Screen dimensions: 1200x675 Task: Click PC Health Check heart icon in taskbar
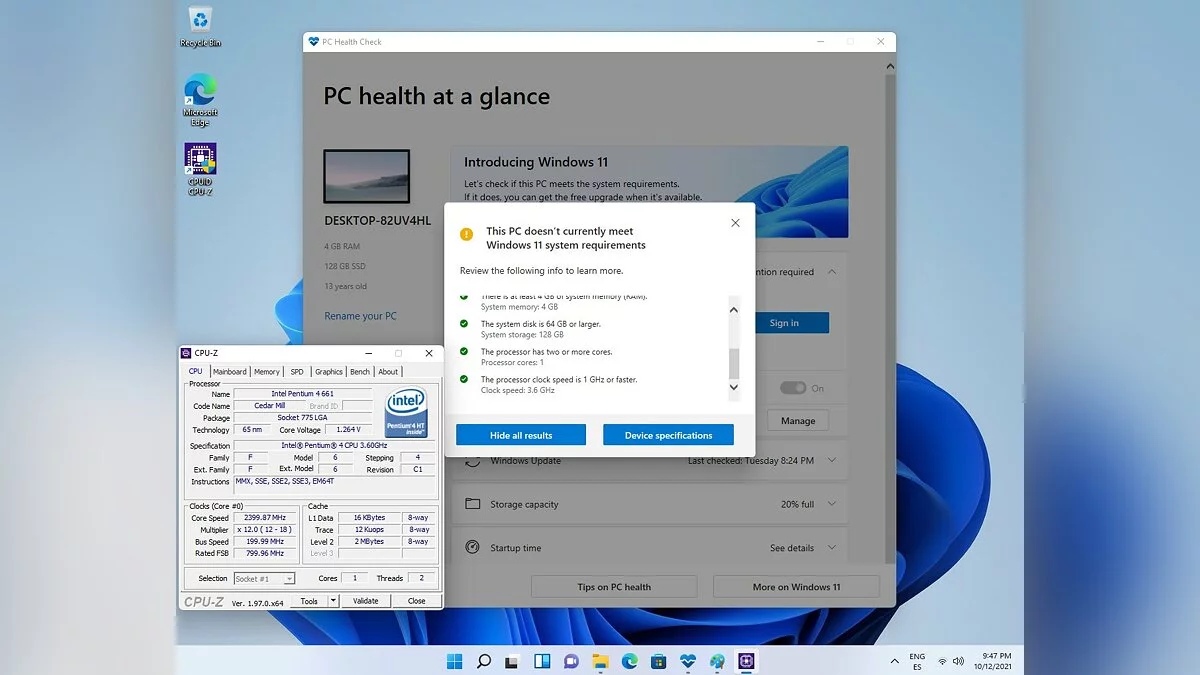pyautogui.click(x=688, y=661)
